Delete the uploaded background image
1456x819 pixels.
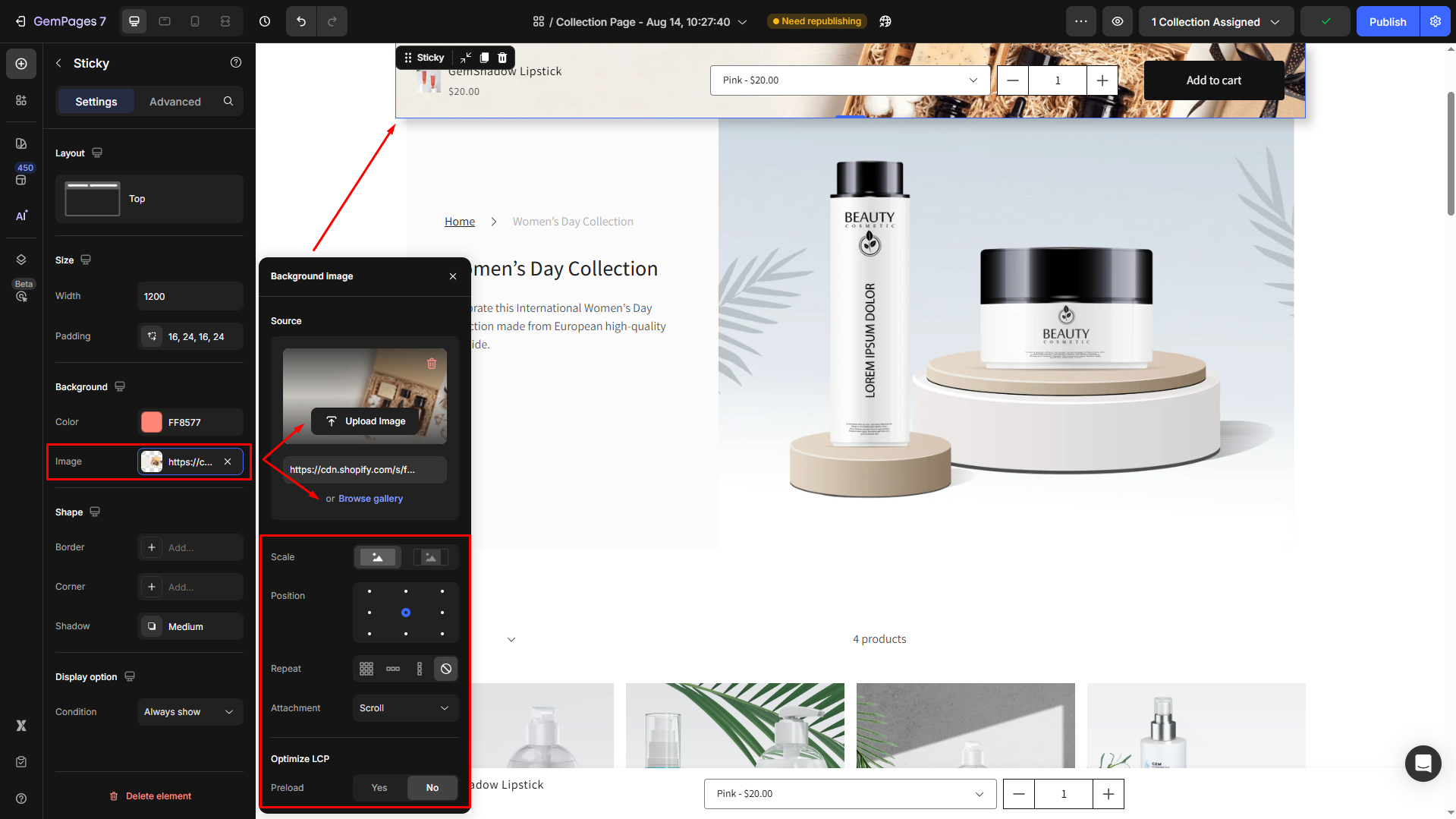click(432, 364)
